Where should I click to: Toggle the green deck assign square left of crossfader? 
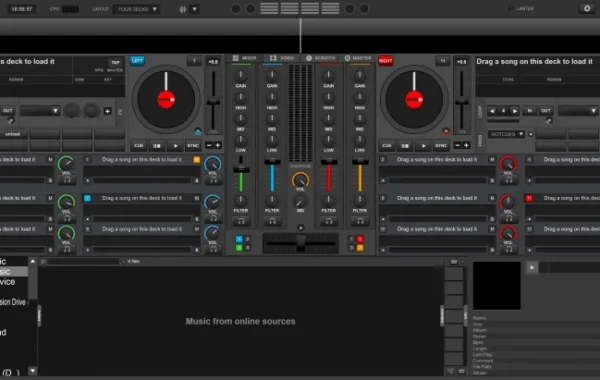pyautogui.click(x=239, y=248)
